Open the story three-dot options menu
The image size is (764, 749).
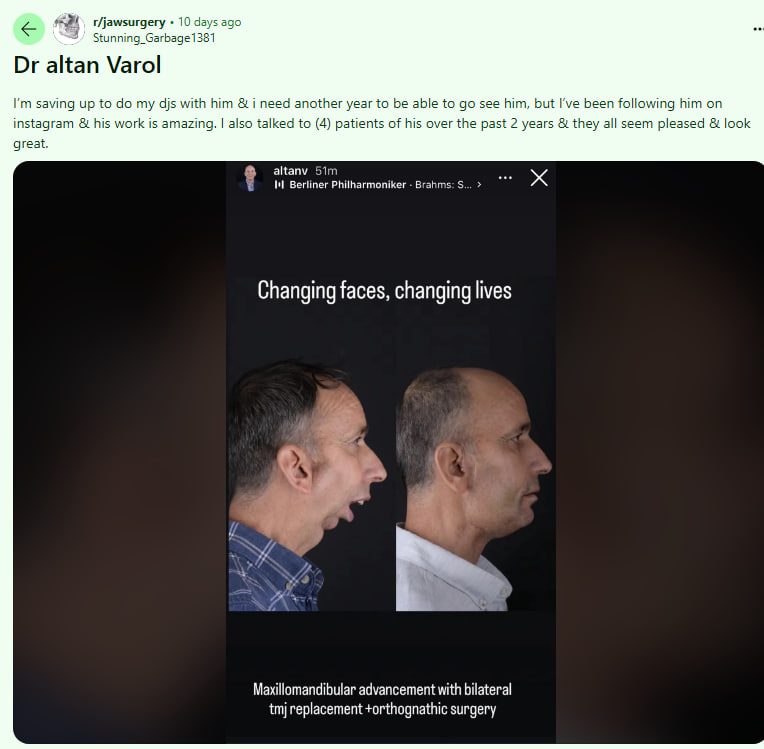[x=505, y=177]
